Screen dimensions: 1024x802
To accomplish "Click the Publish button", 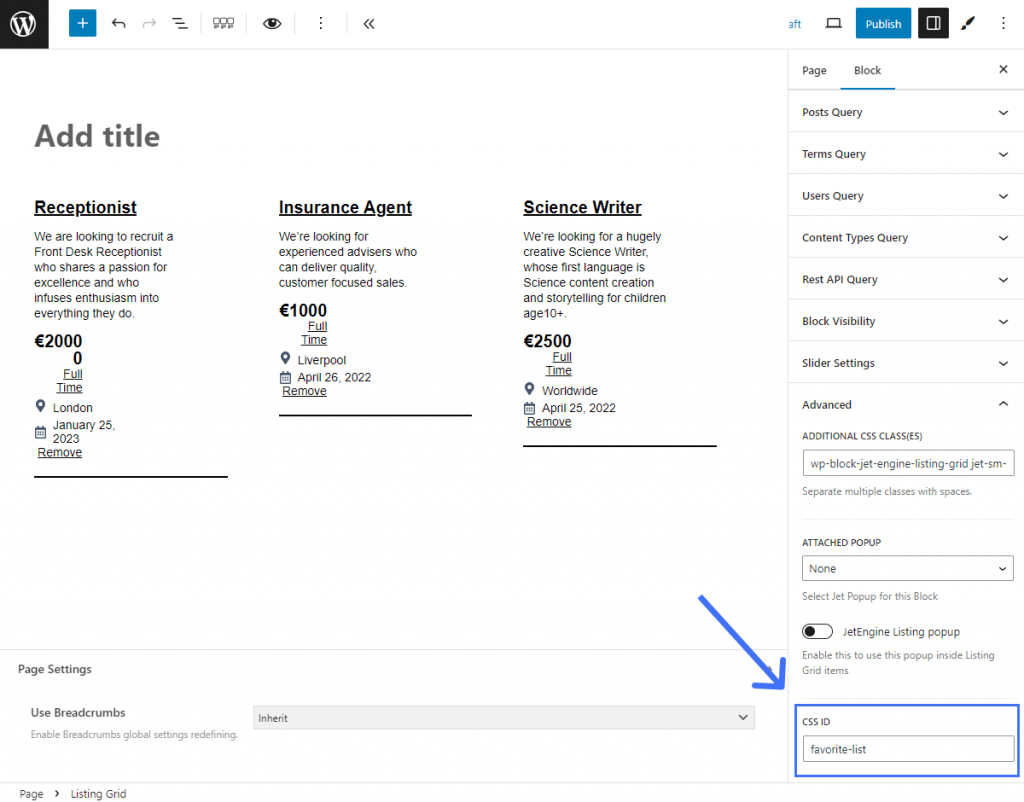I will [x=883, y=23].
